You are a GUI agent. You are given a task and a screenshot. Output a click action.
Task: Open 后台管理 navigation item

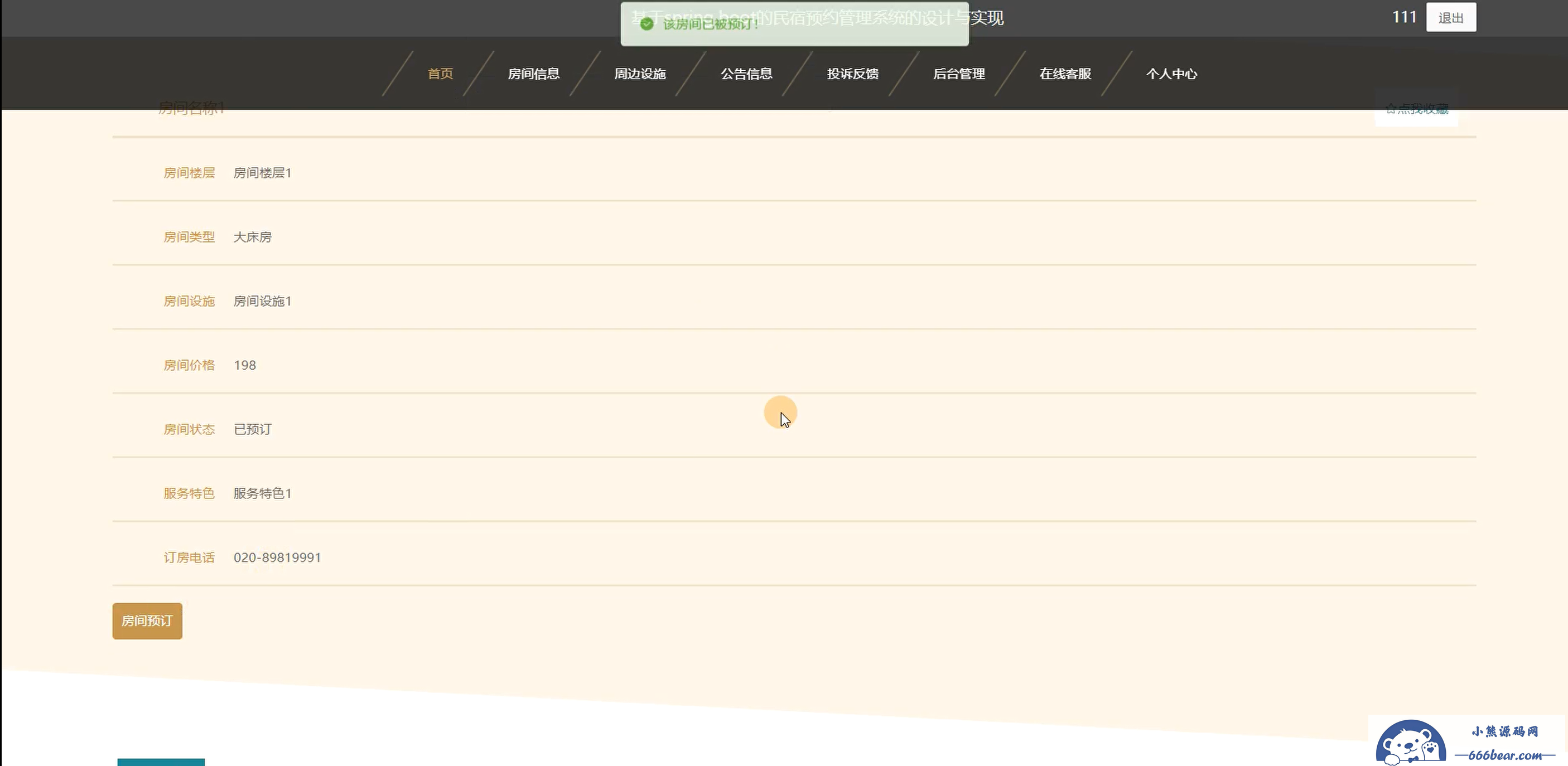959,74
